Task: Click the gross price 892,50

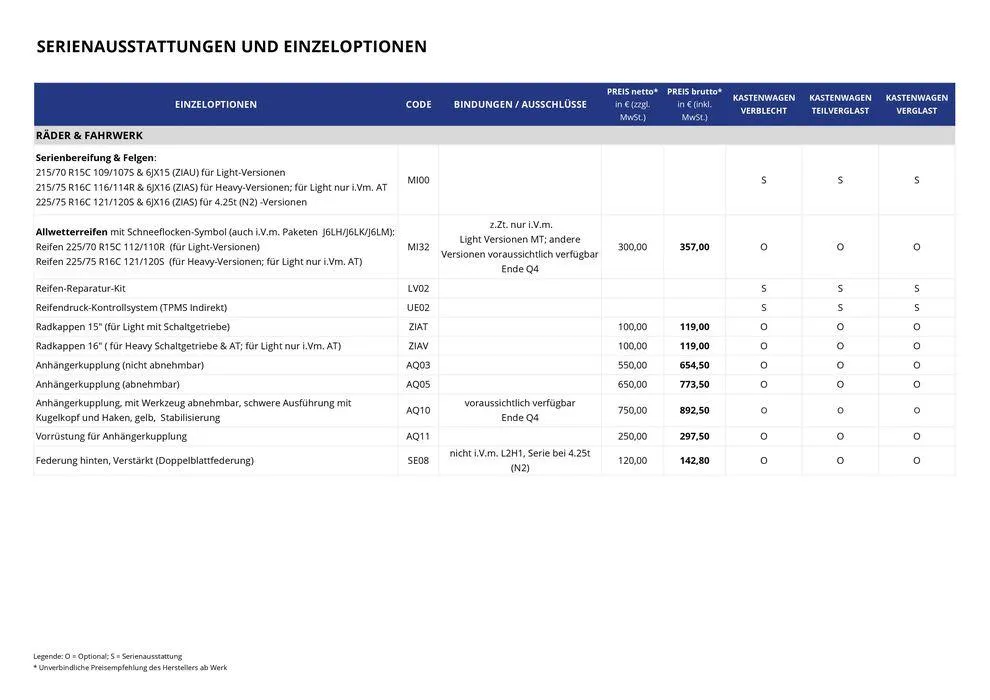Action: (x=694, y=410)
